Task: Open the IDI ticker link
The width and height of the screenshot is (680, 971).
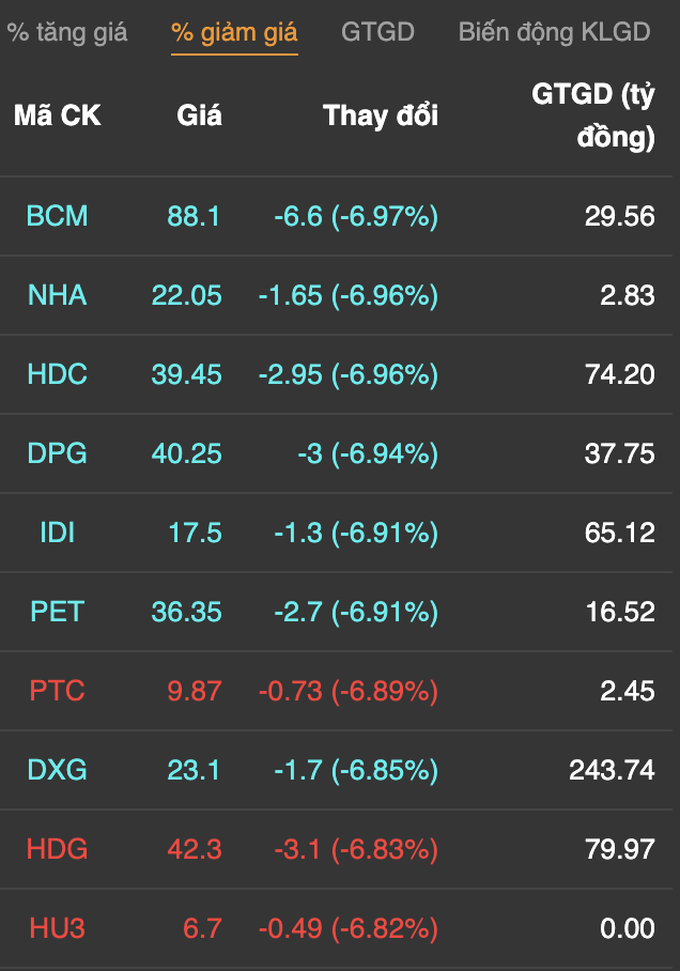Action: tap(57, 533)
